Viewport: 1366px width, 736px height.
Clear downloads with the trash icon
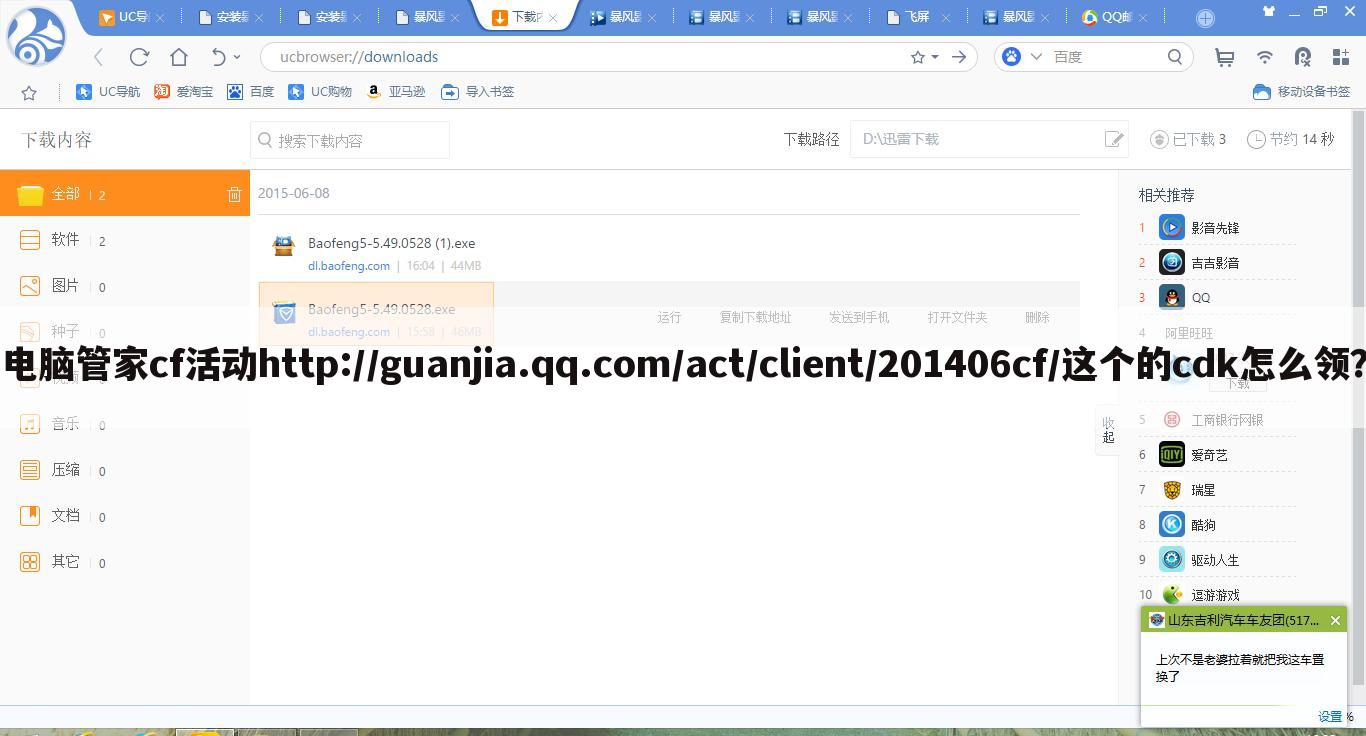tap(234, 194)
